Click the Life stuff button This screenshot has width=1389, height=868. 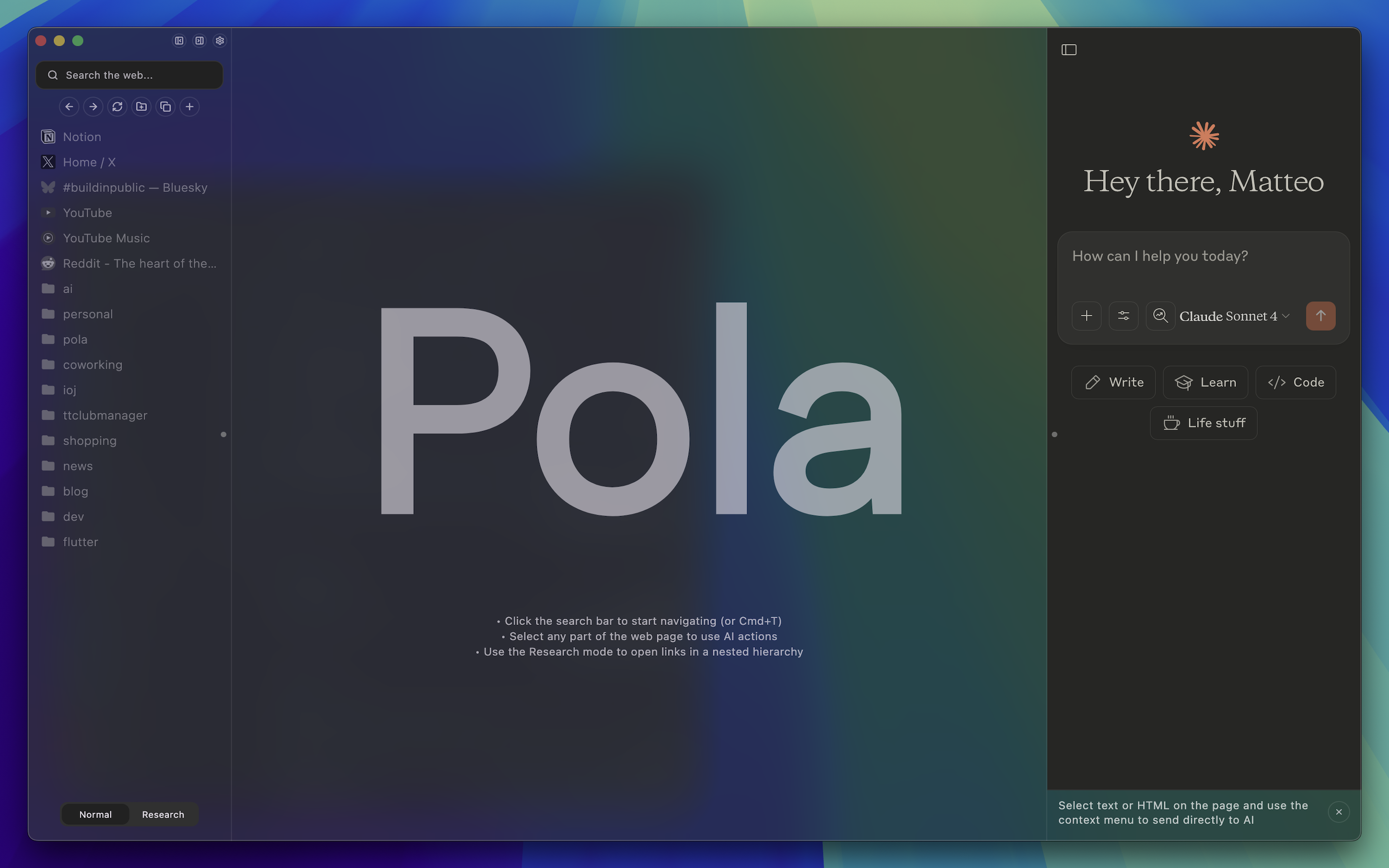(x=1204, y=423)
